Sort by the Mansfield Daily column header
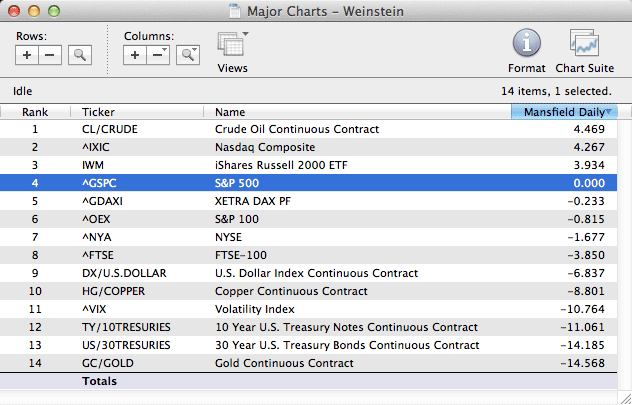 point(564,112)
